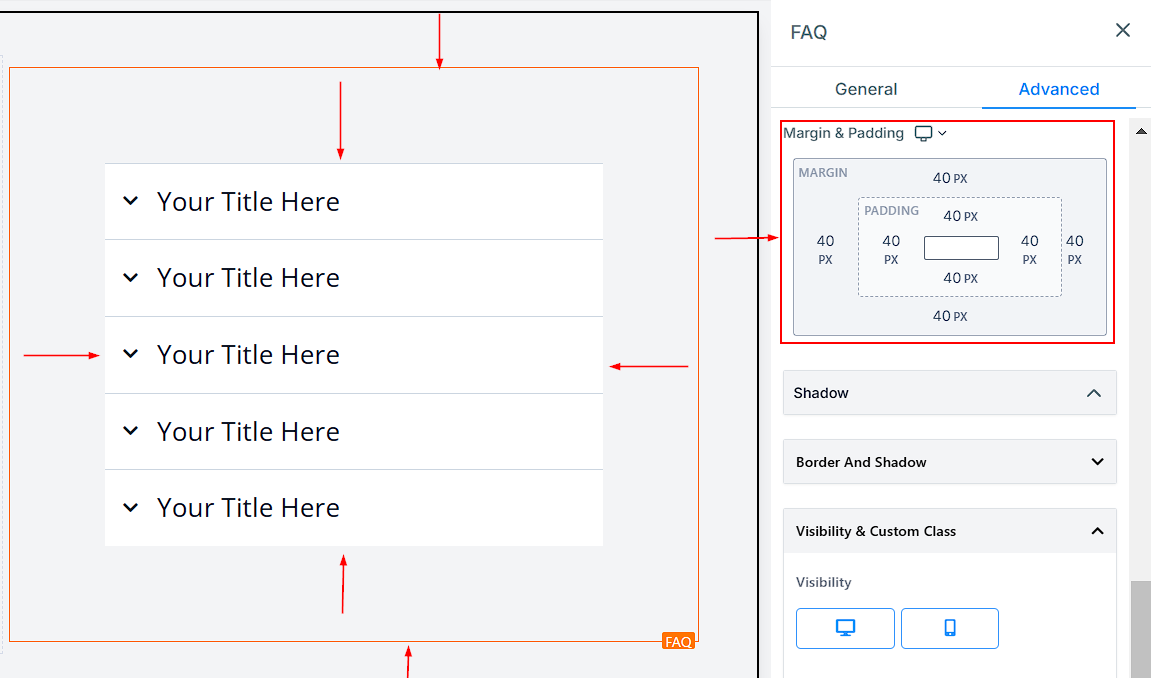The width and height of the screenshot is (1151, 678).
Task: Expand the third FAQ item chevron
Action: click(x=130, y=354)
